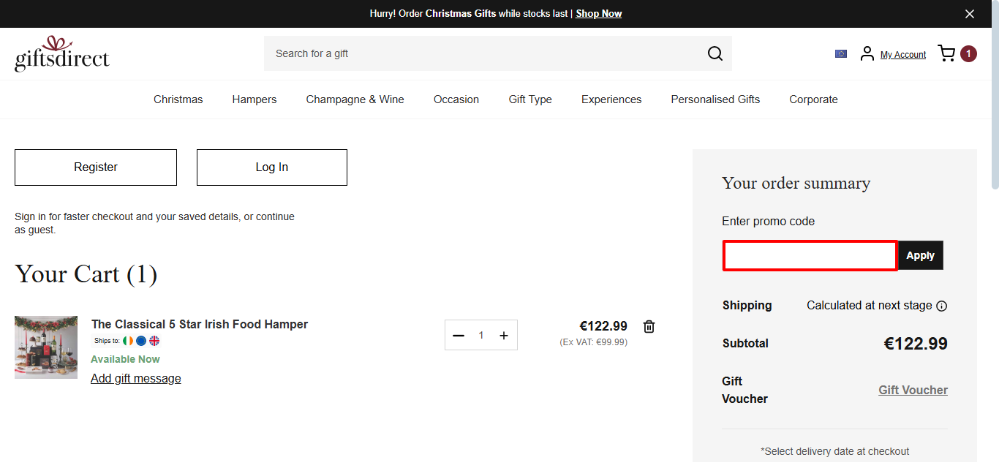Open the shopping cart icon
Screen dimensions: 999x462
pos(946,54)
